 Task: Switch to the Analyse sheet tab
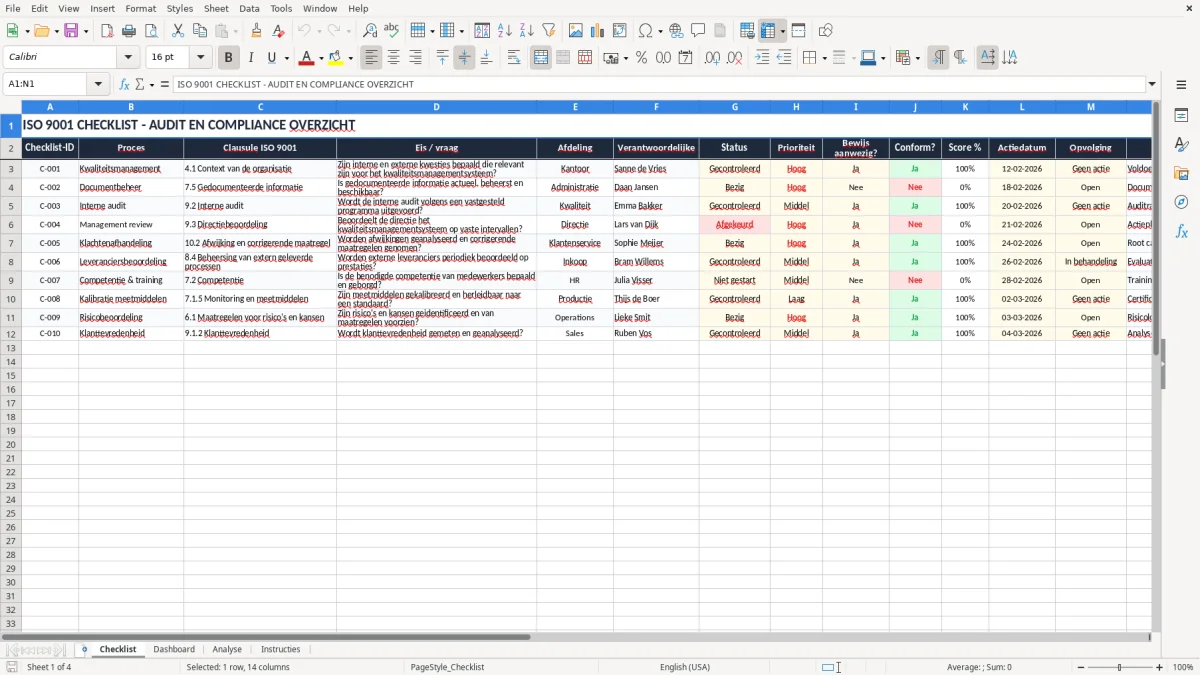[x=227, y=649]
